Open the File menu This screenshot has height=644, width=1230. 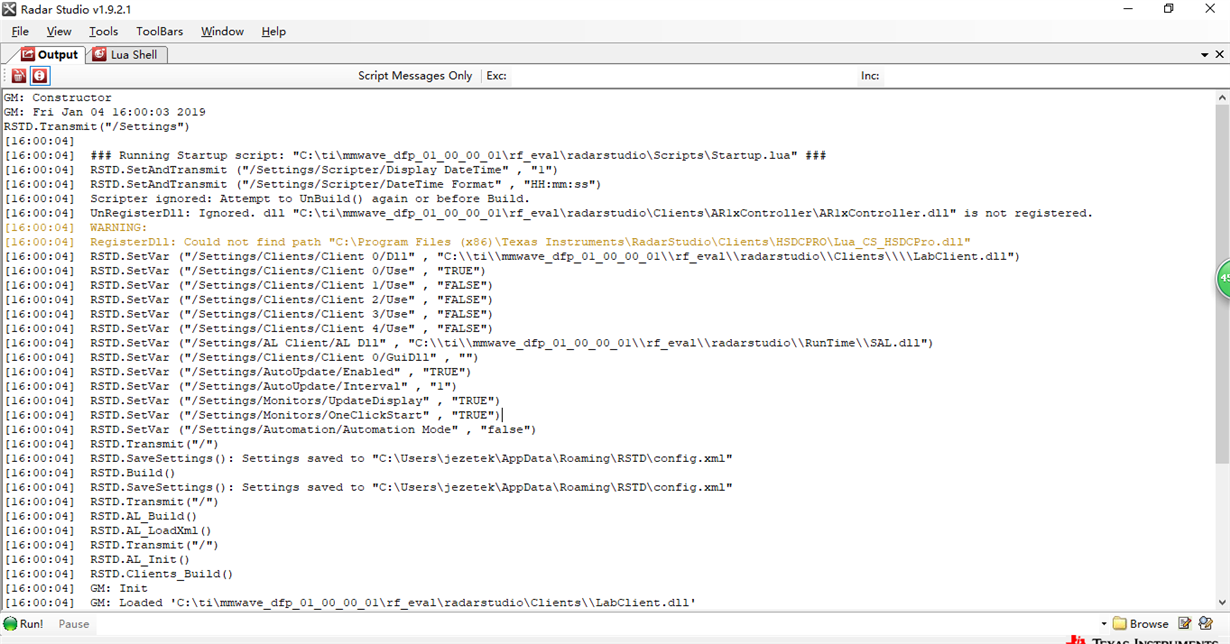tap(20, 32)
